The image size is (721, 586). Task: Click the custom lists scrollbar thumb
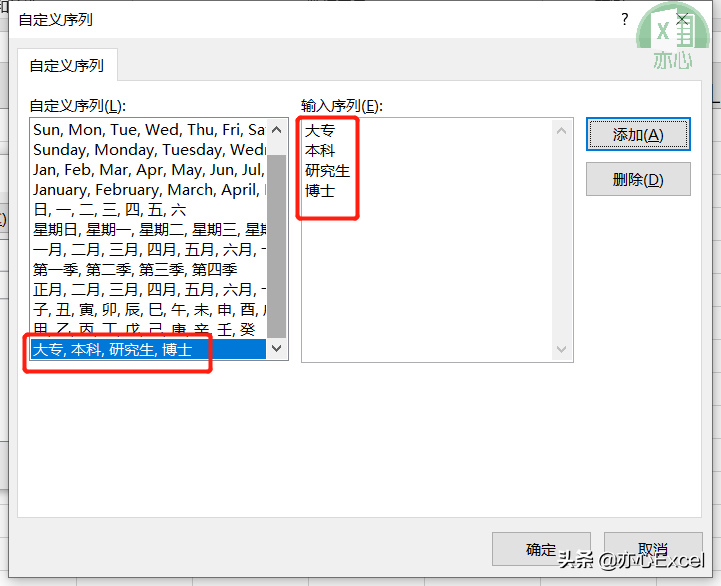[x=276, y=246]
